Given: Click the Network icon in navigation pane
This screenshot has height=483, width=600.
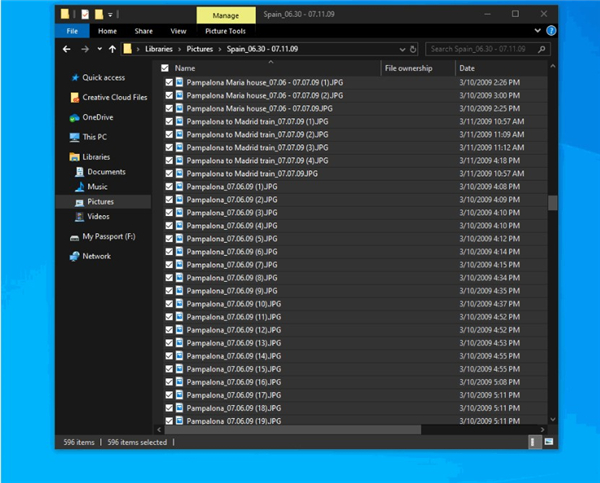Looking at the screenshot, I should tap(74, 256).
